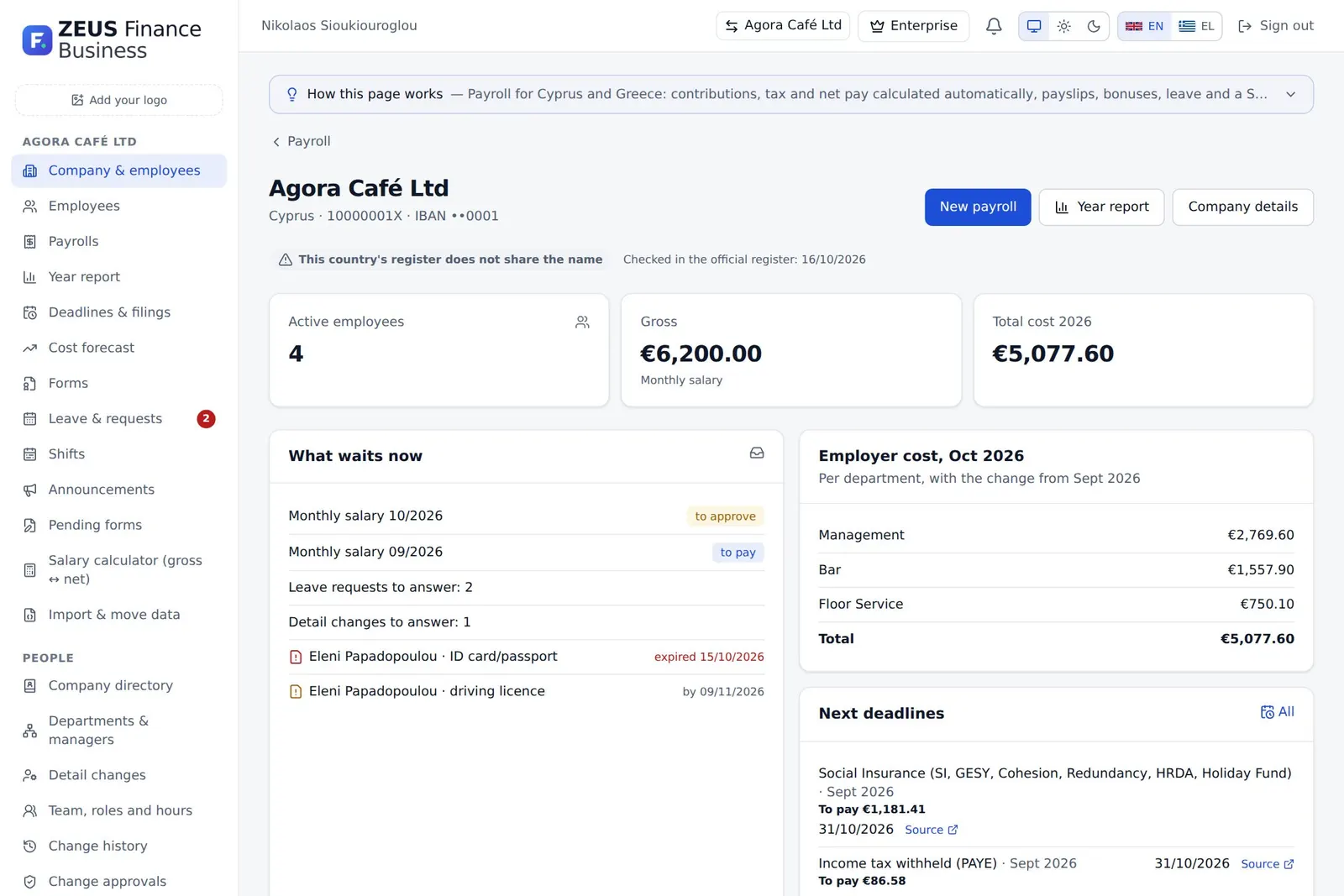
Task: Open Monthly salary 10/2026 row
Action: tap(526, 516)
